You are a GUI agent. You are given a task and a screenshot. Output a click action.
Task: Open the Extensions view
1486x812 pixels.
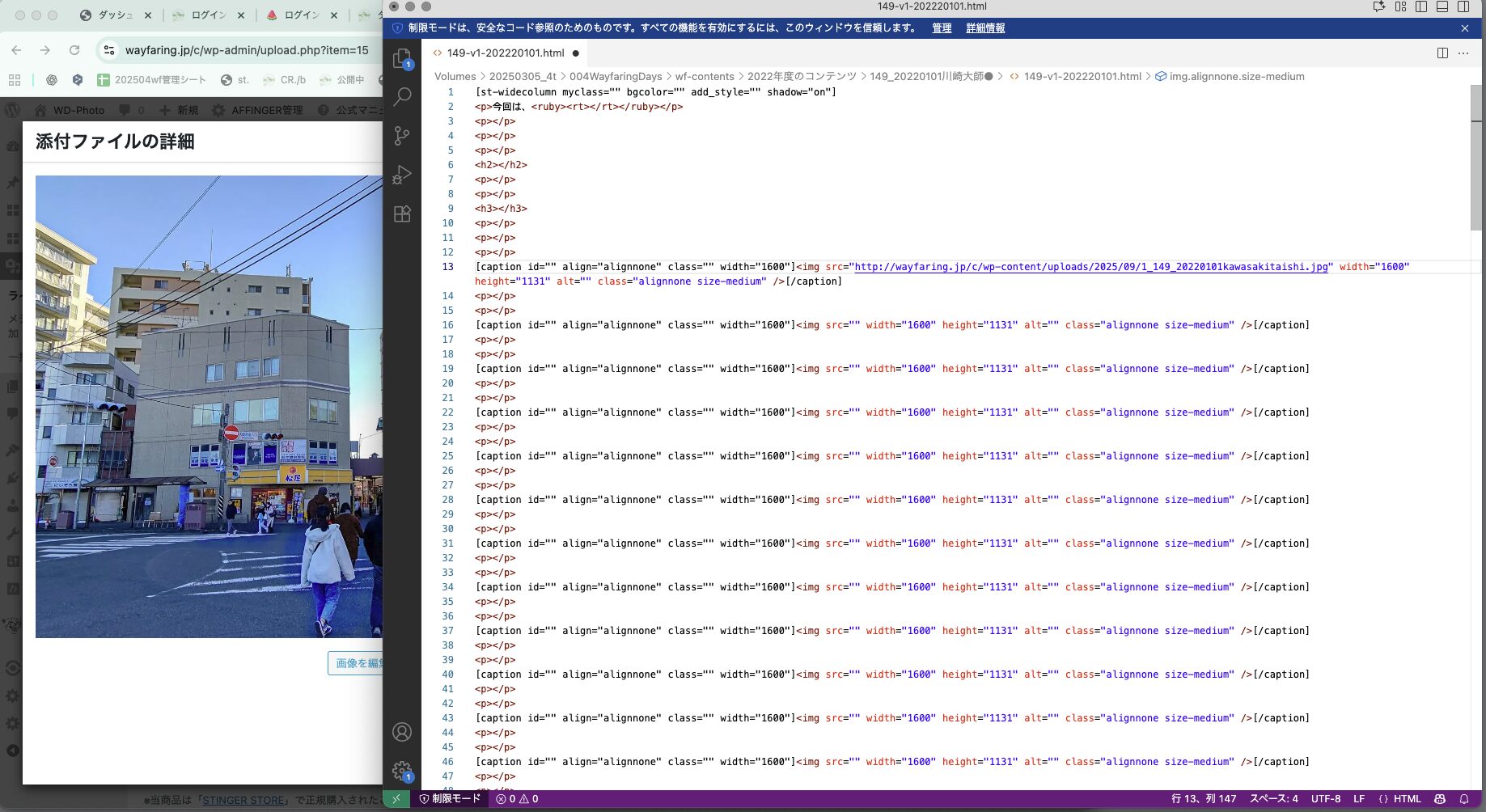pyautogui.click(x=402, y=214)
